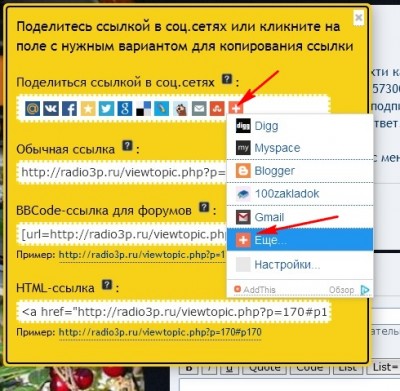Open the example link under BBCode field
This screenshot has height=391, width=400.
142,255
